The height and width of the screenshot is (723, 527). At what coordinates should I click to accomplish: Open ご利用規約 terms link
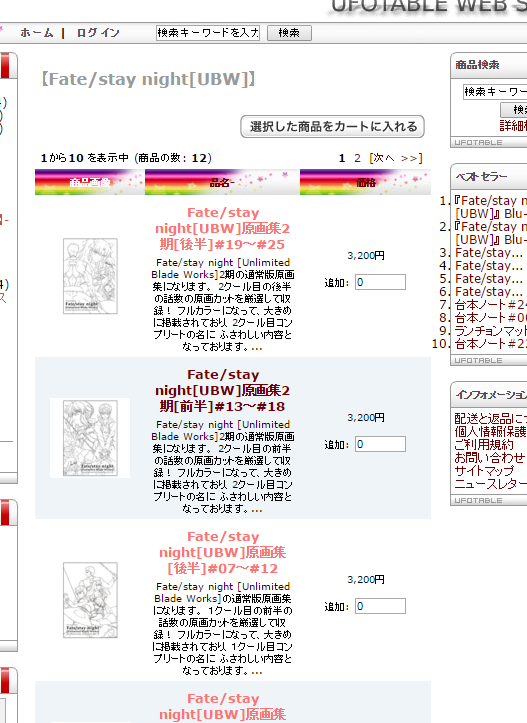pos(484,444)
